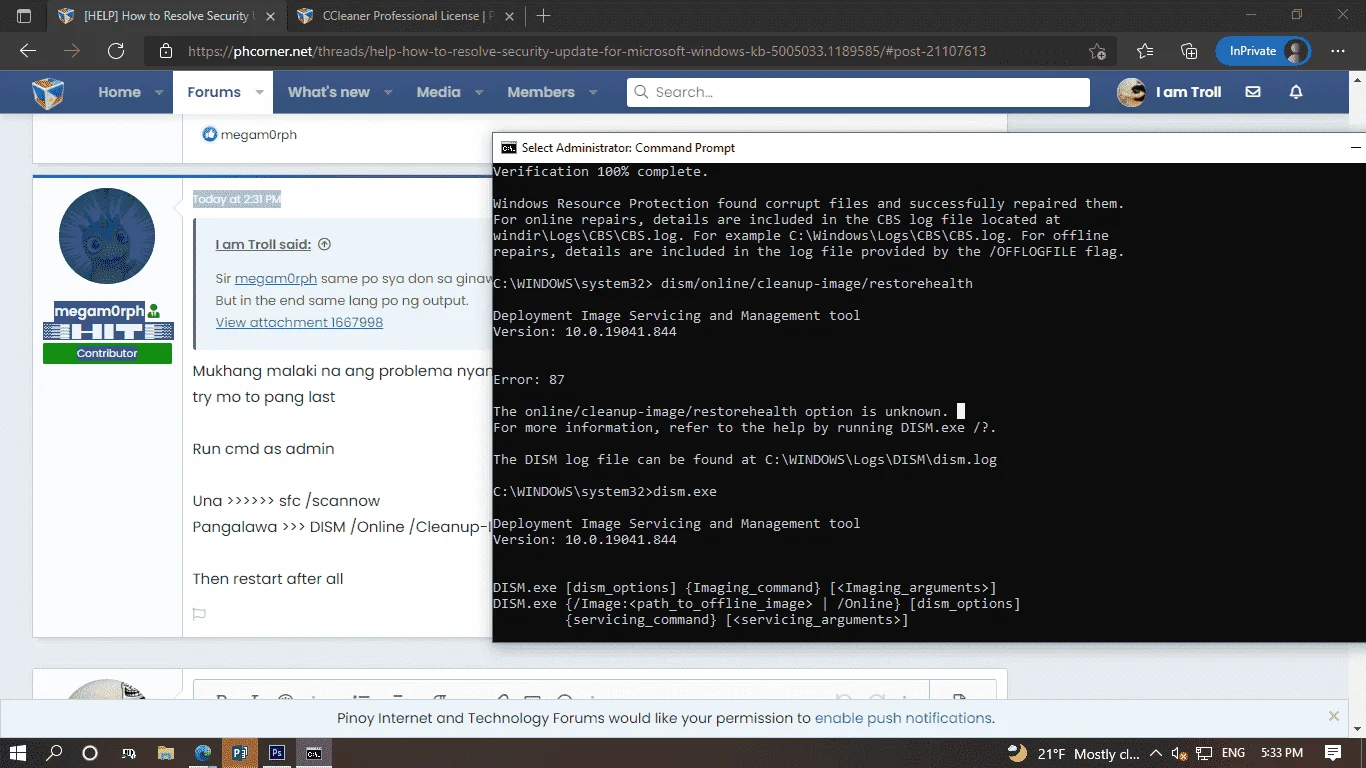This screenshot has height=768, width=1366.
Task: Open megam0rph's profile avatar
Action: 107,236
